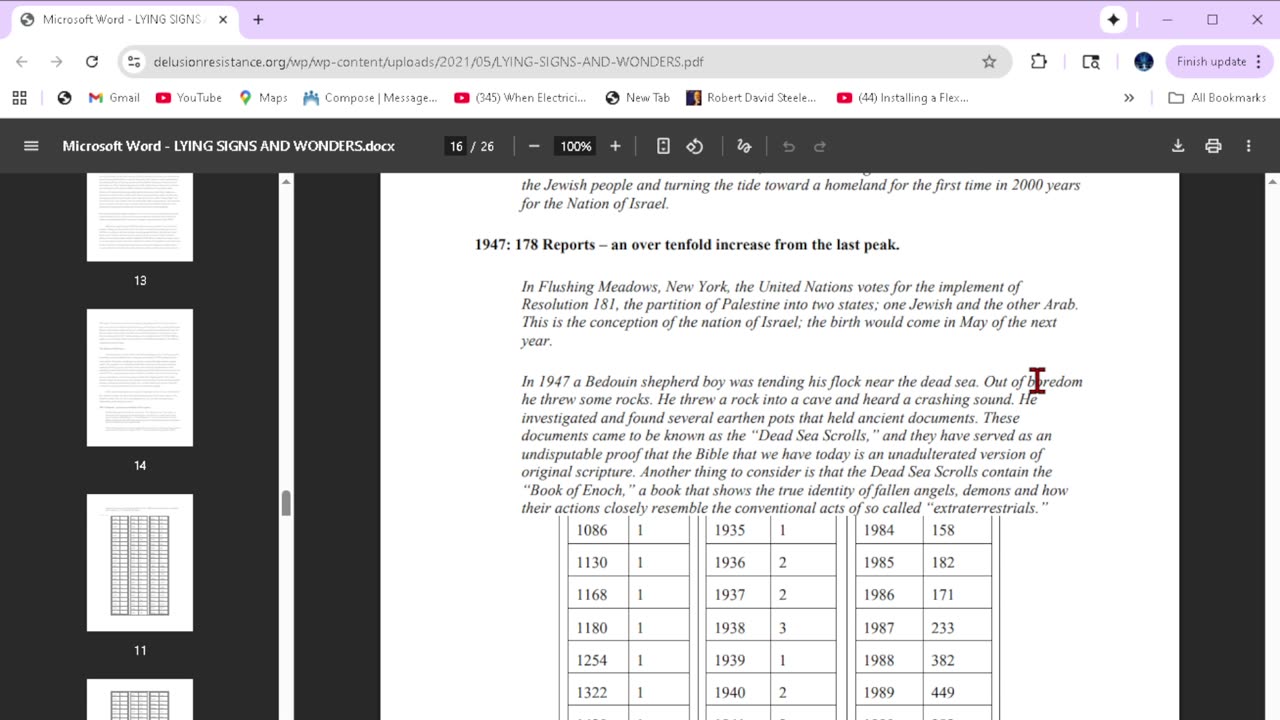Open the Chrome profile avatar
This screenshot has height=720, width=1280.
point(1144,61)
